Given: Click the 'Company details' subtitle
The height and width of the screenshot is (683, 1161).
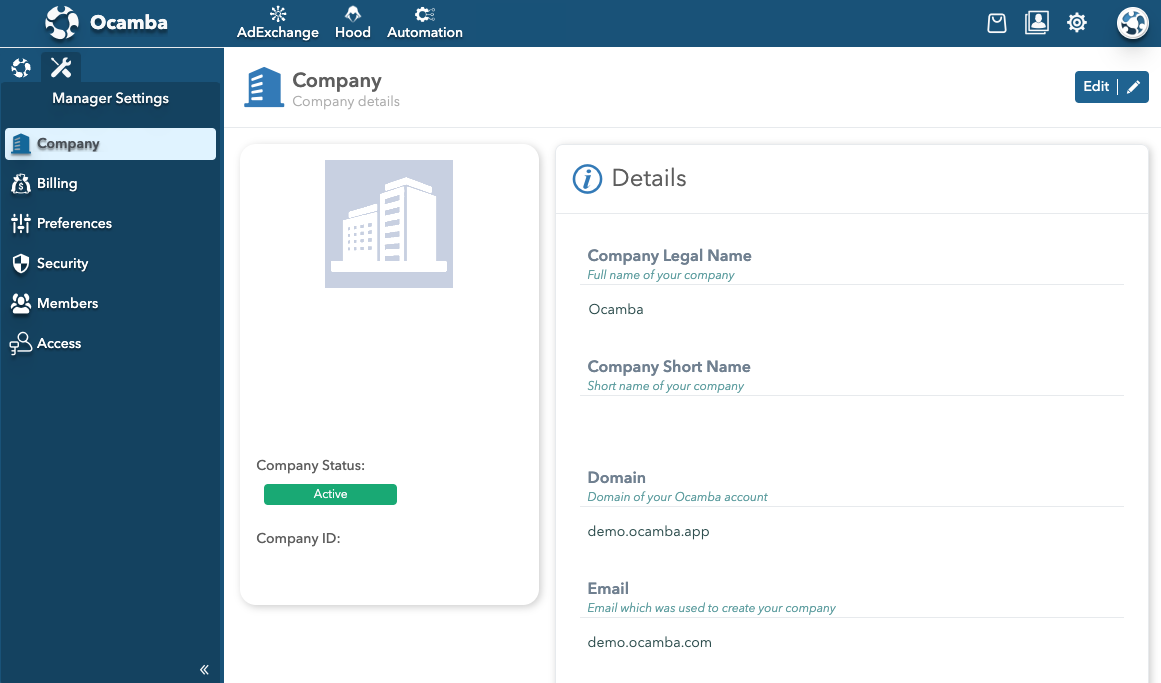Looking at the screenshot, I should (346, 101).
